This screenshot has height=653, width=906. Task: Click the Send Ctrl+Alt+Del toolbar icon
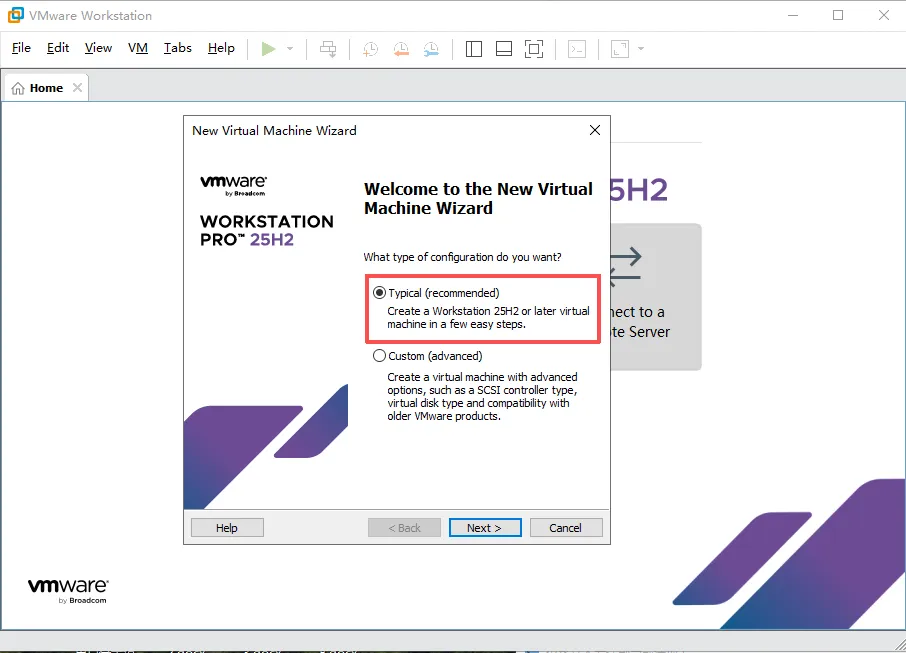pos(328,49)
